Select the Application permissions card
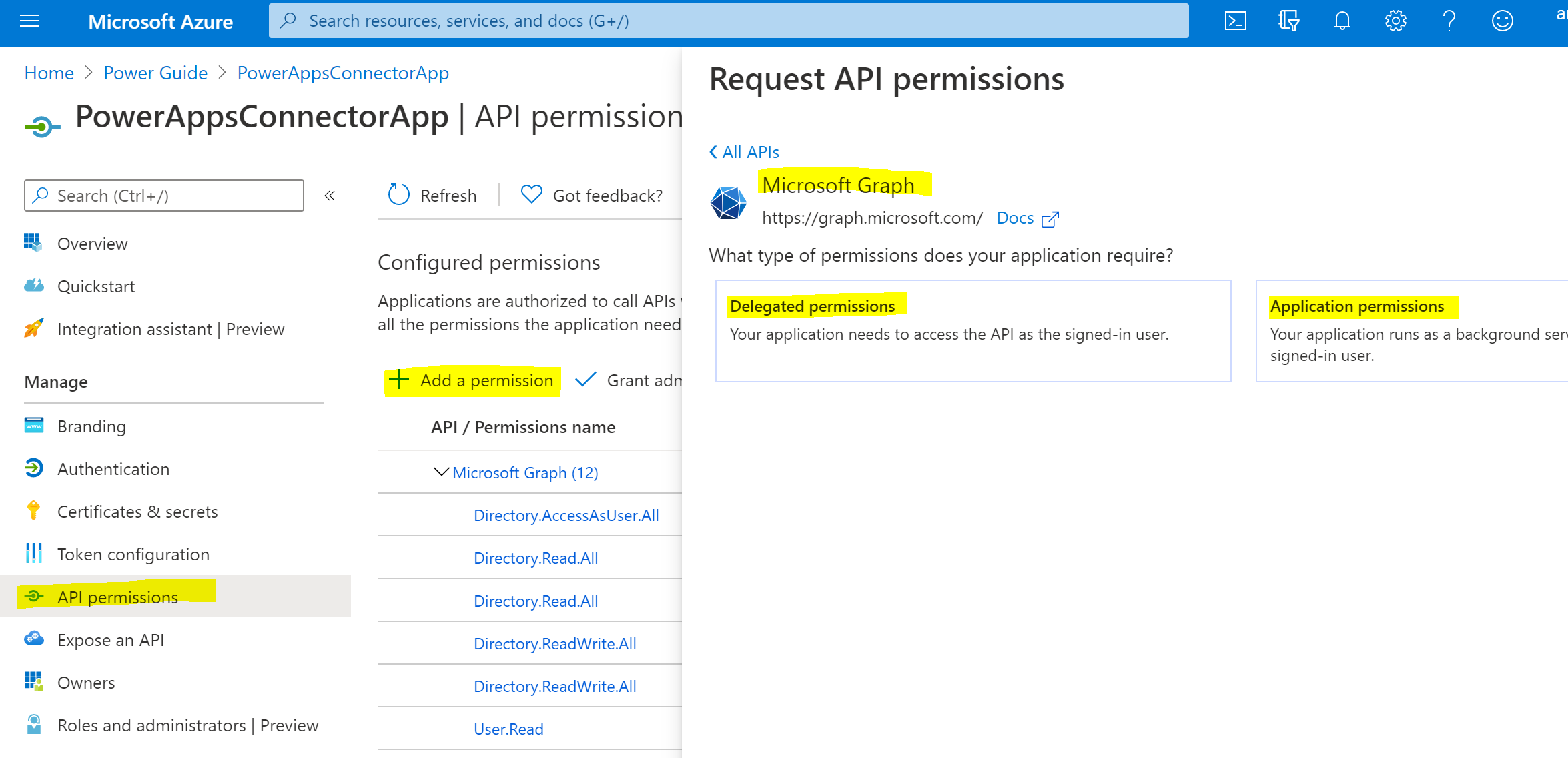 (1411, 331)
